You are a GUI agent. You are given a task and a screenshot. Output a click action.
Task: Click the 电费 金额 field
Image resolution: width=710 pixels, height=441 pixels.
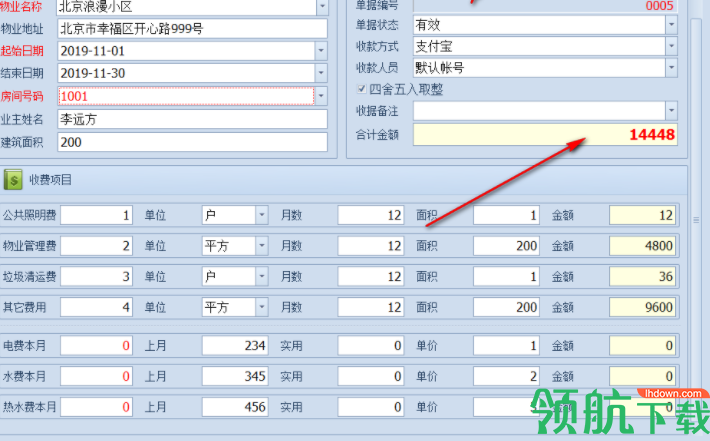pos(643,345)
